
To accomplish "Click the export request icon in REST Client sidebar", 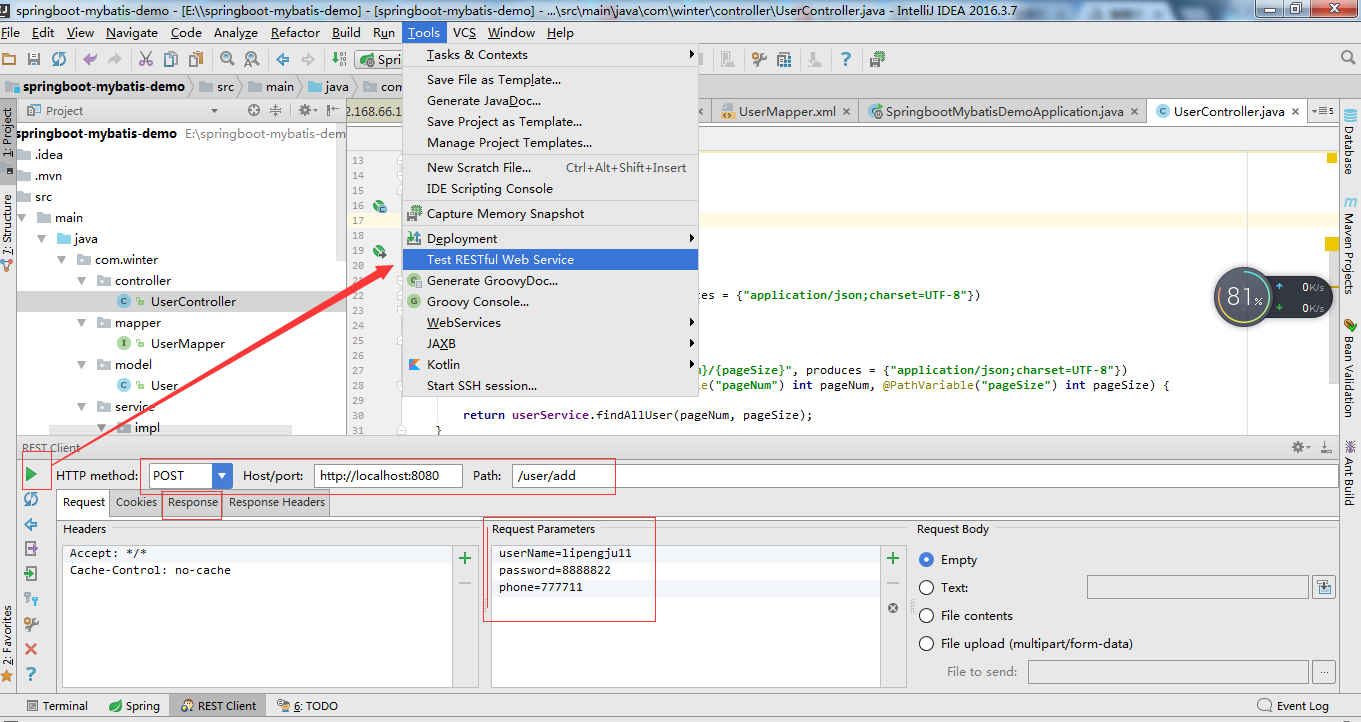I will 31,548.
